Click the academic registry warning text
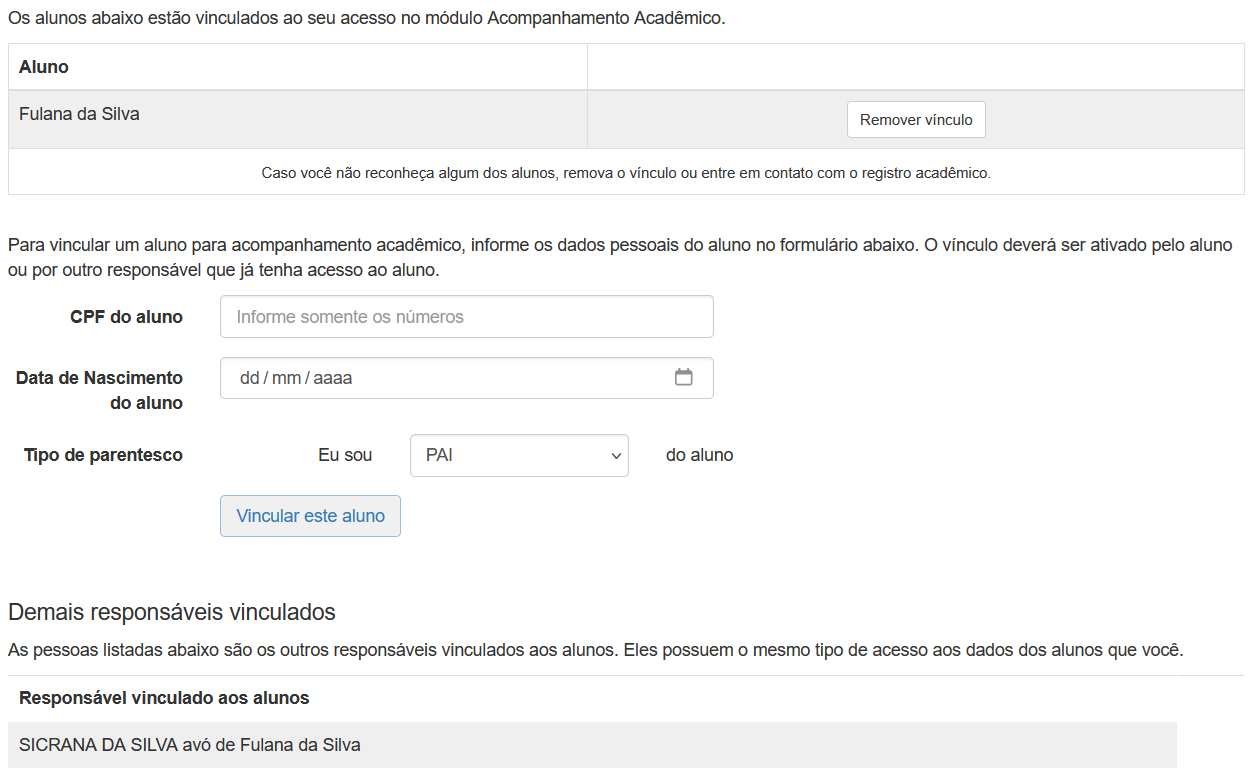The image size is (1253, 775). (x=626, y=172)
